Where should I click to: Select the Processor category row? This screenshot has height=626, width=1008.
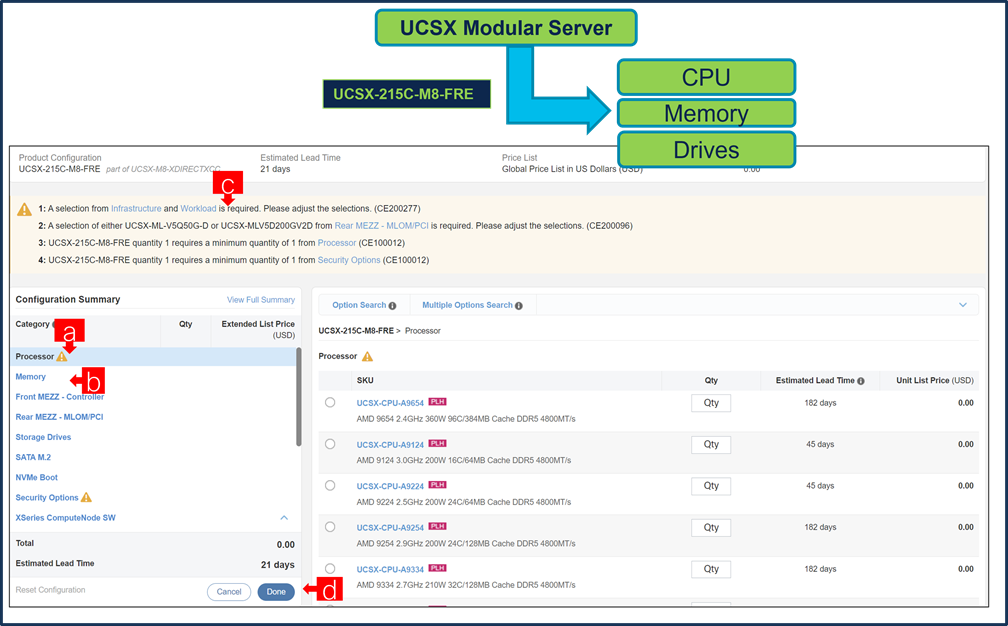pyautogui.click(x=153, y=357)
